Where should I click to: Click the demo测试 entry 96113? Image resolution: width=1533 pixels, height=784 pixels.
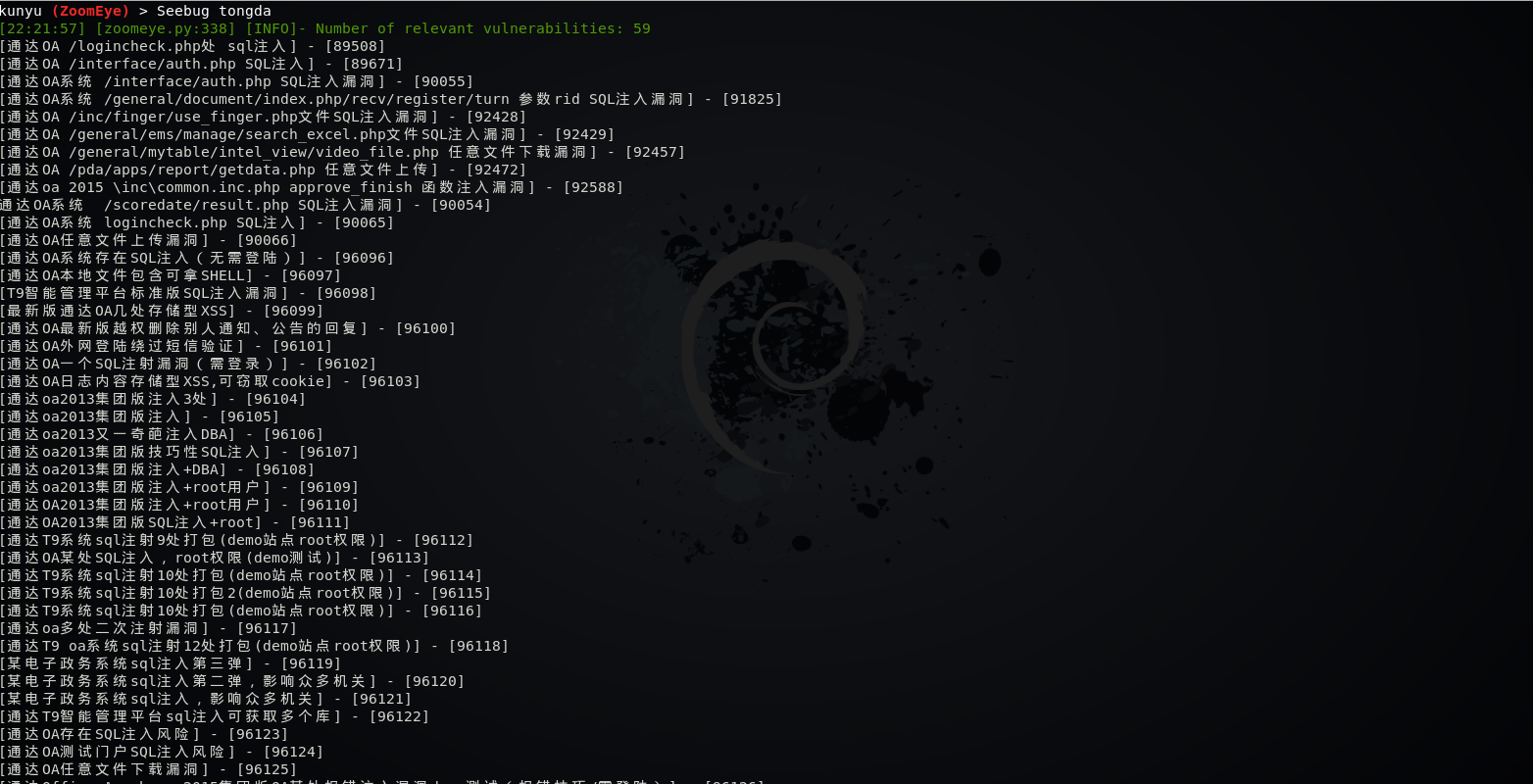point(215,558)
